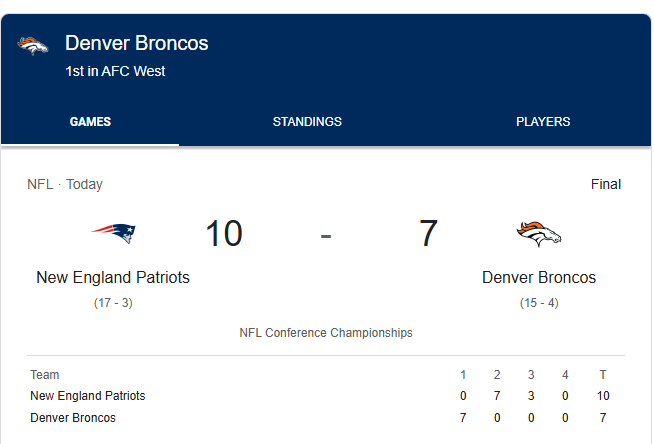Click the New England Patriots logo

point(113,233)
